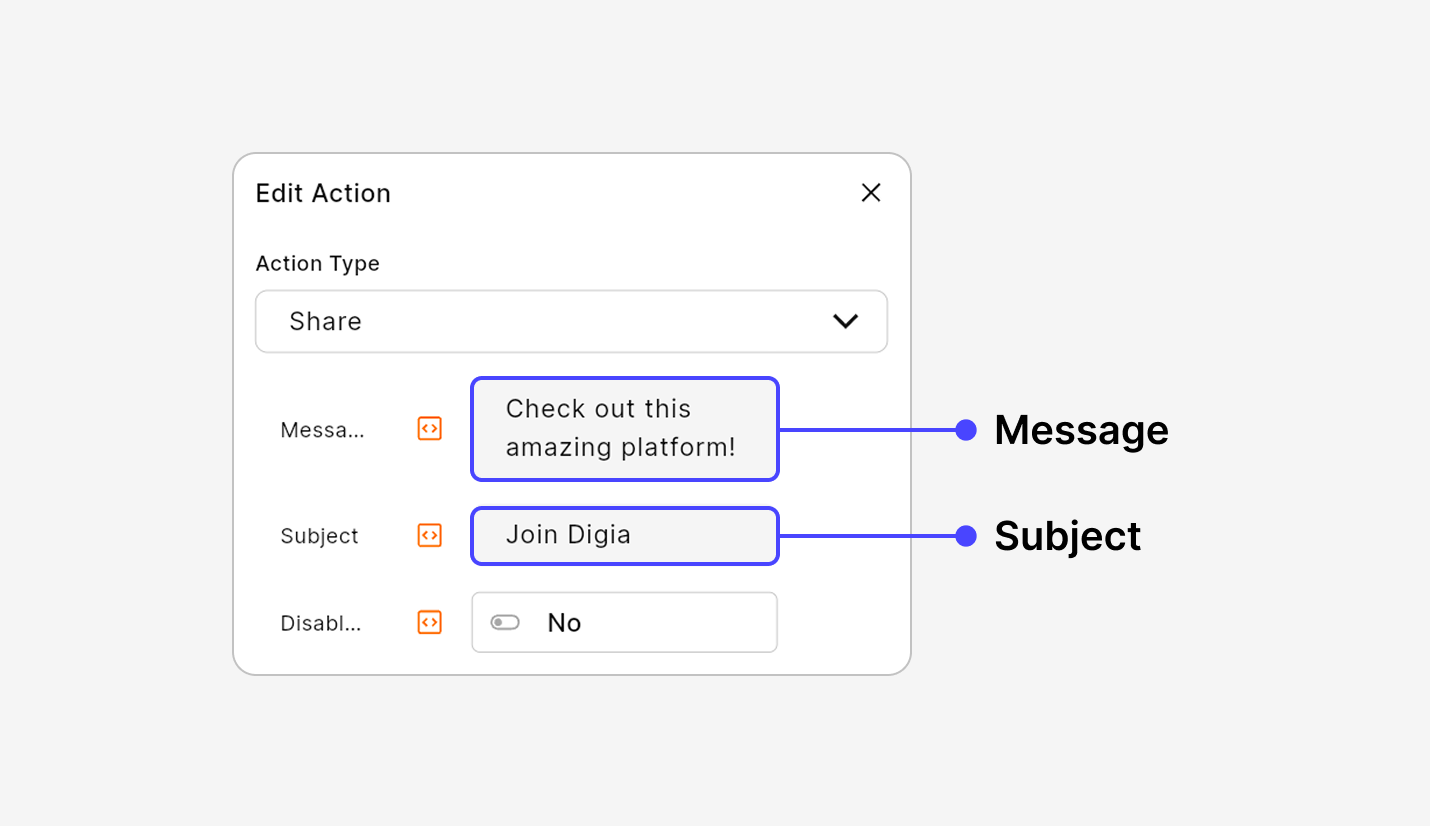1430x826 pixels.
Task: Select the Subject field label in dialog
Action: (x=319, y=536)
